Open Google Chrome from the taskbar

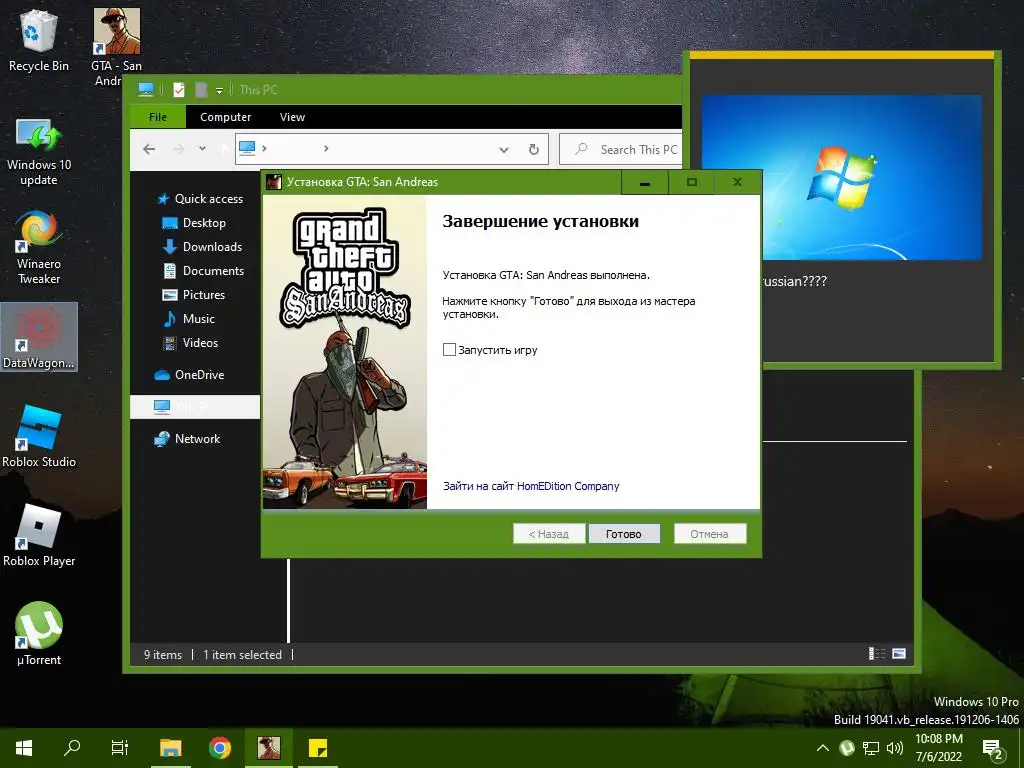click(x=220, y=748)
